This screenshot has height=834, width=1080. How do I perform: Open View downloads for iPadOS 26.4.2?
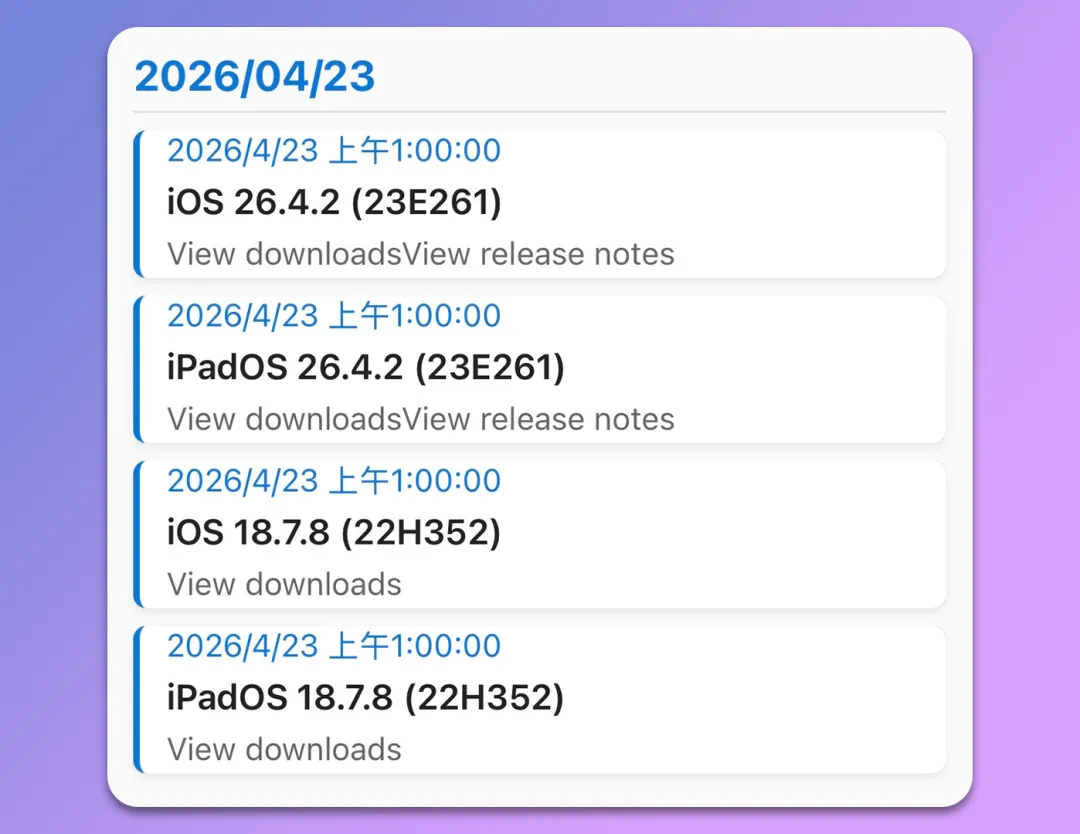284,419
